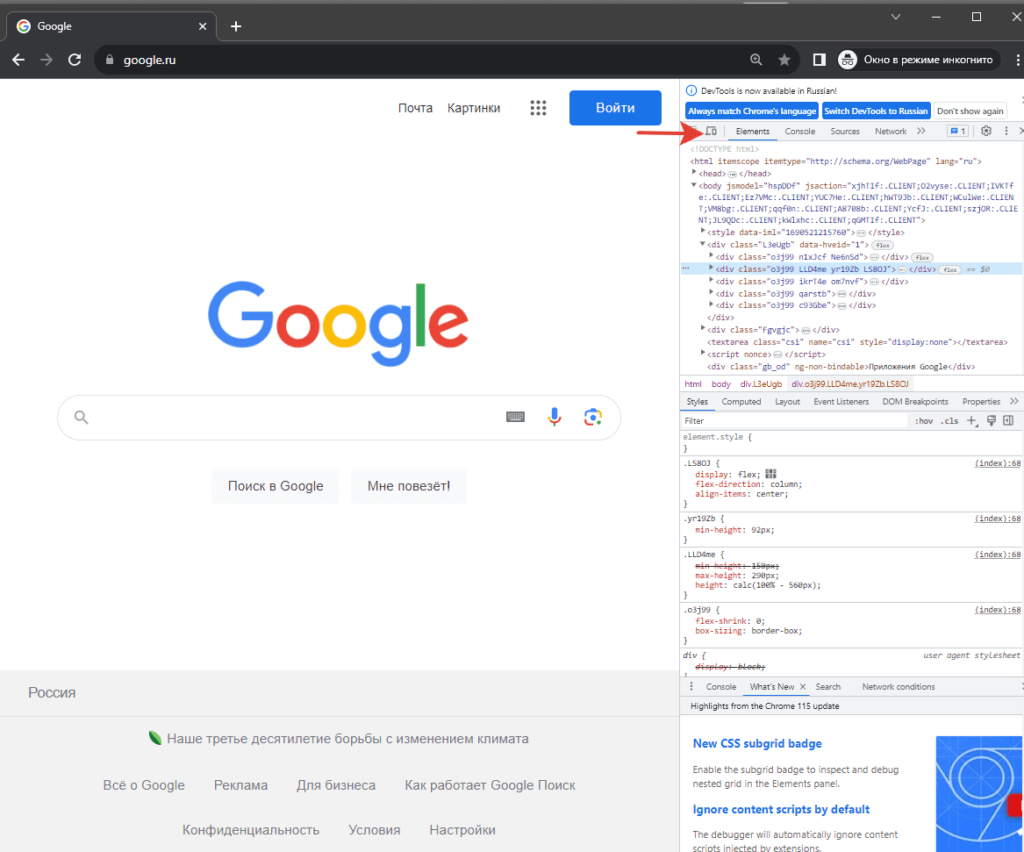Close the What's New drawer tab
1024x852 pixels.
[x=803, y=687]
